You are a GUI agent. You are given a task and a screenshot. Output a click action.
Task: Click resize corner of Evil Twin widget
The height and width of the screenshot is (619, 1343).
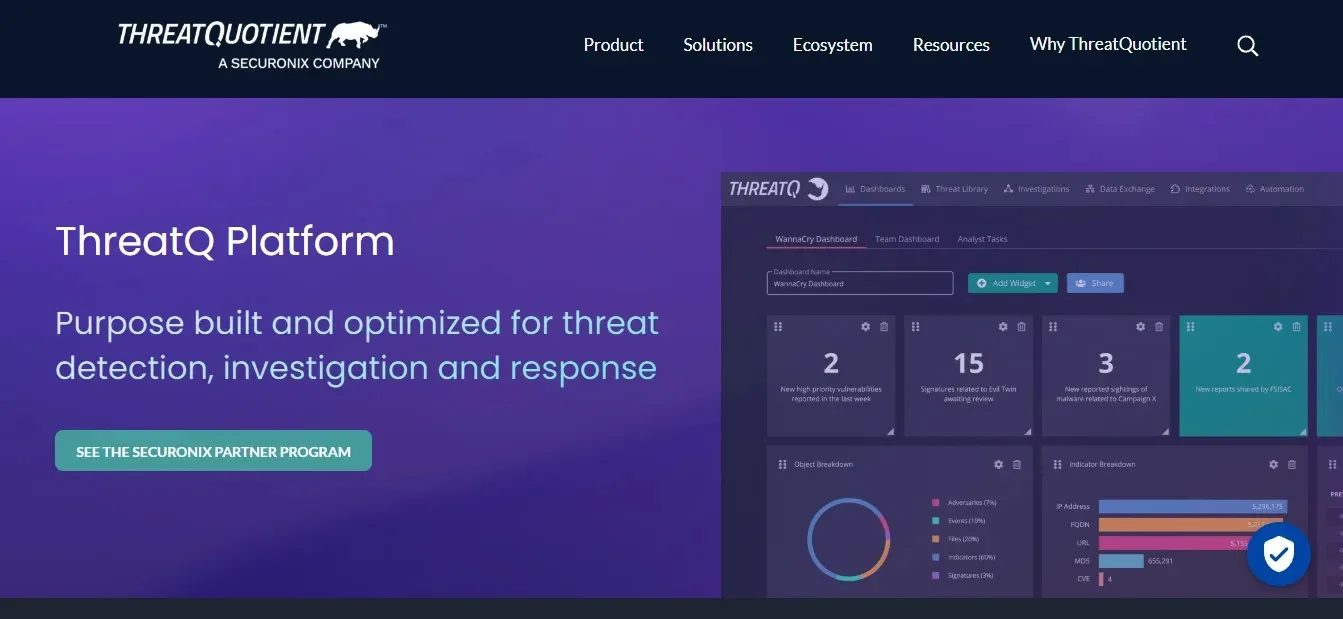click(1027, 431)
